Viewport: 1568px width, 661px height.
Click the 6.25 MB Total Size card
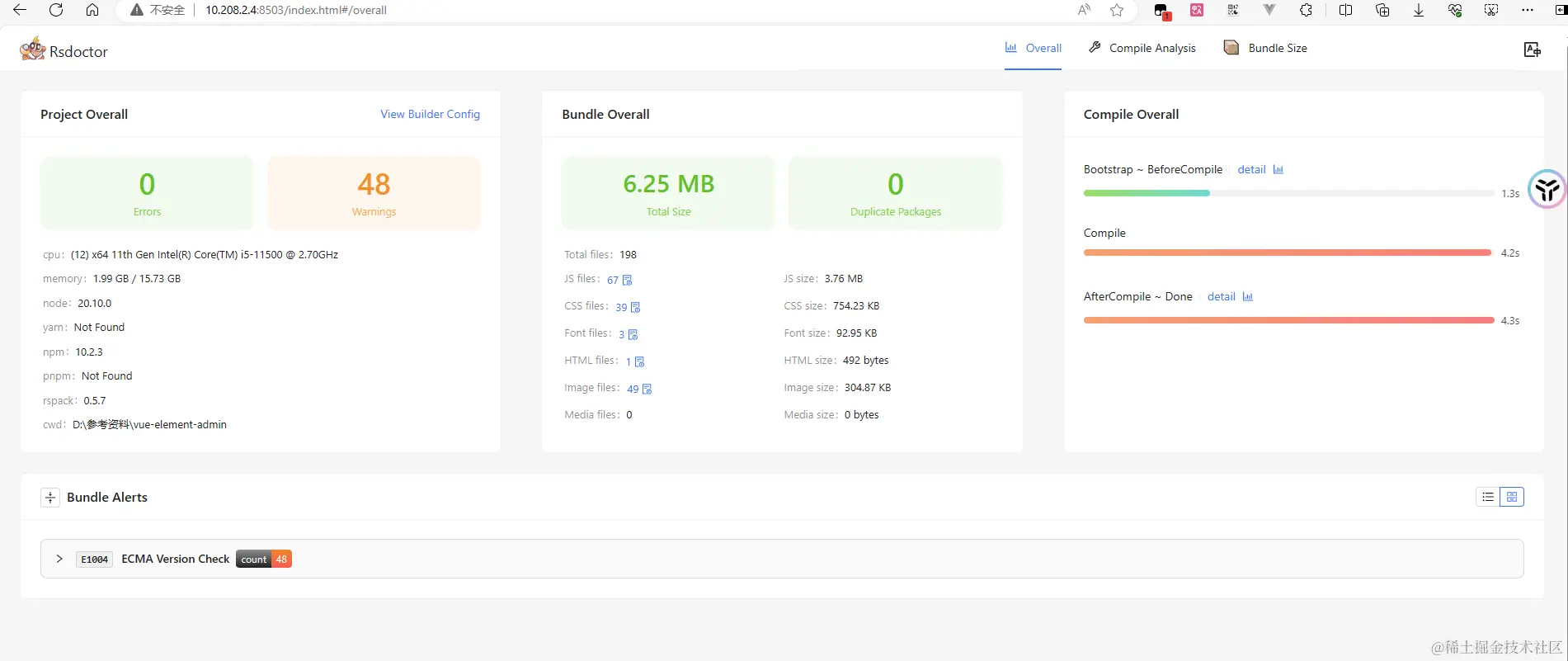click(668, 193)
